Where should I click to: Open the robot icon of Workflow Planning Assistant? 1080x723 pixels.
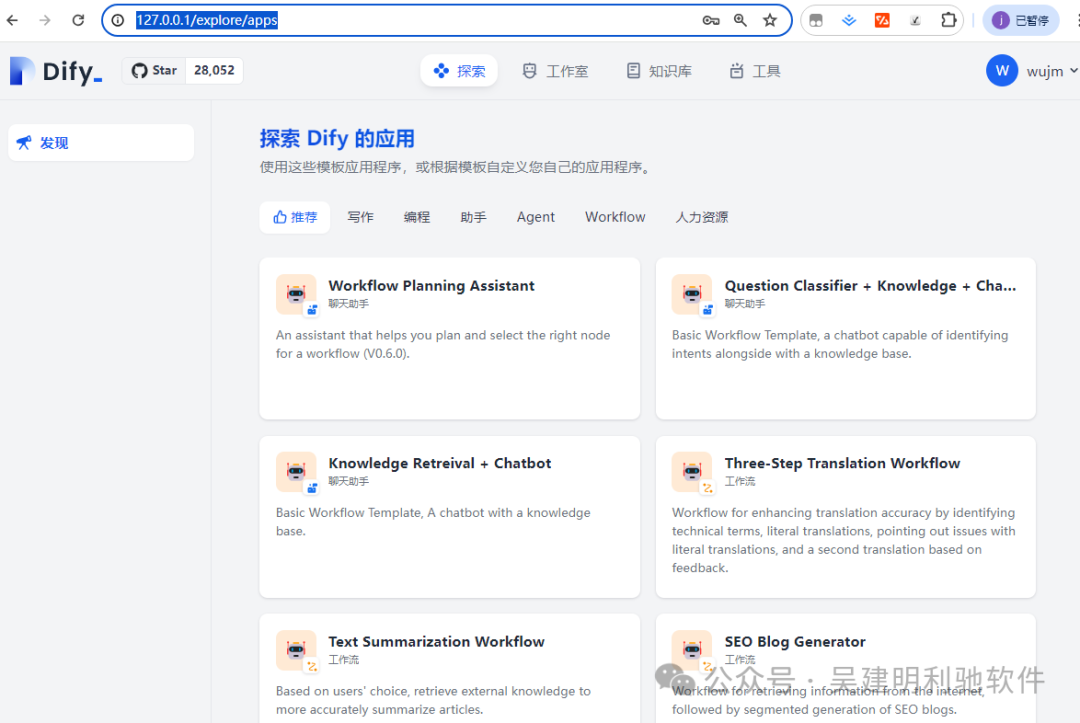(x=296, y=294)
